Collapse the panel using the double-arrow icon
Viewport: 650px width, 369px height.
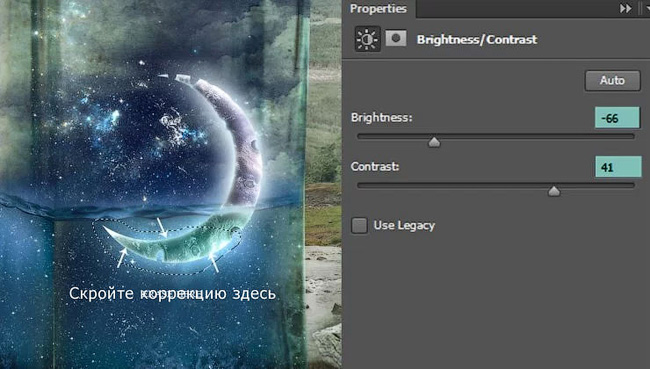pyautogui.click(x=626, y=8)
